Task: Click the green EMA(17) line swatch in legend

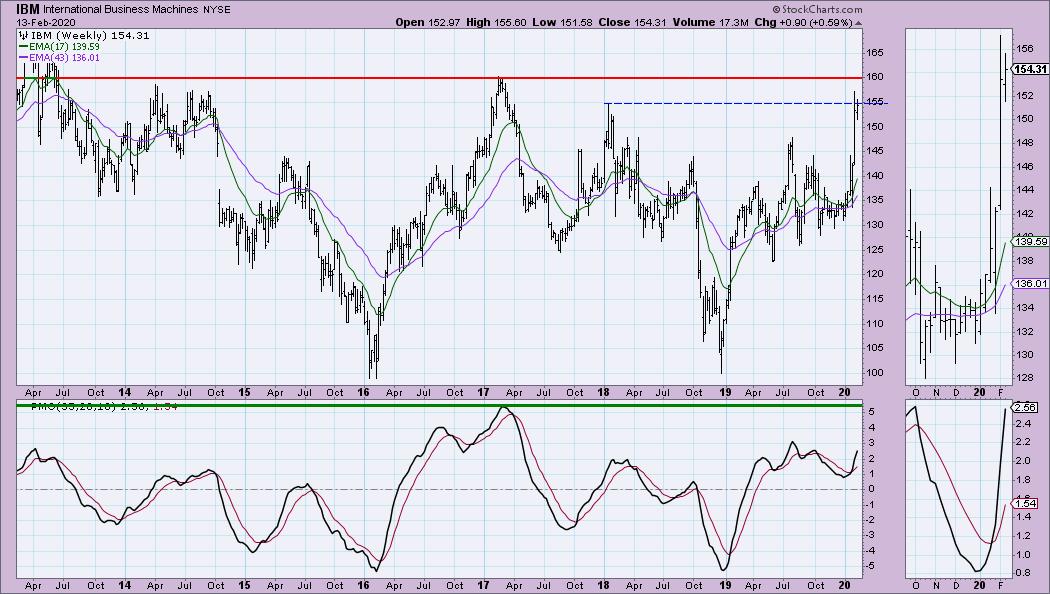Action: coord(23,47)
